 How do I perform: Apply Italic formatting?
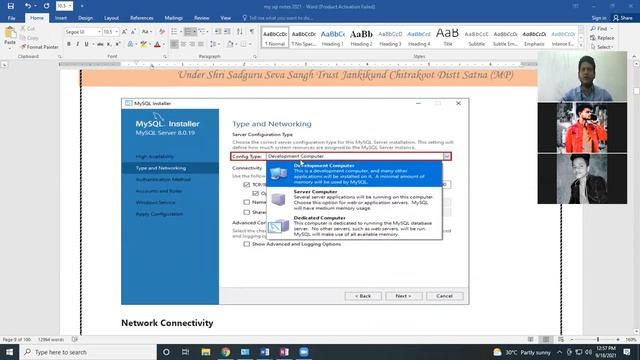point(78,44)
